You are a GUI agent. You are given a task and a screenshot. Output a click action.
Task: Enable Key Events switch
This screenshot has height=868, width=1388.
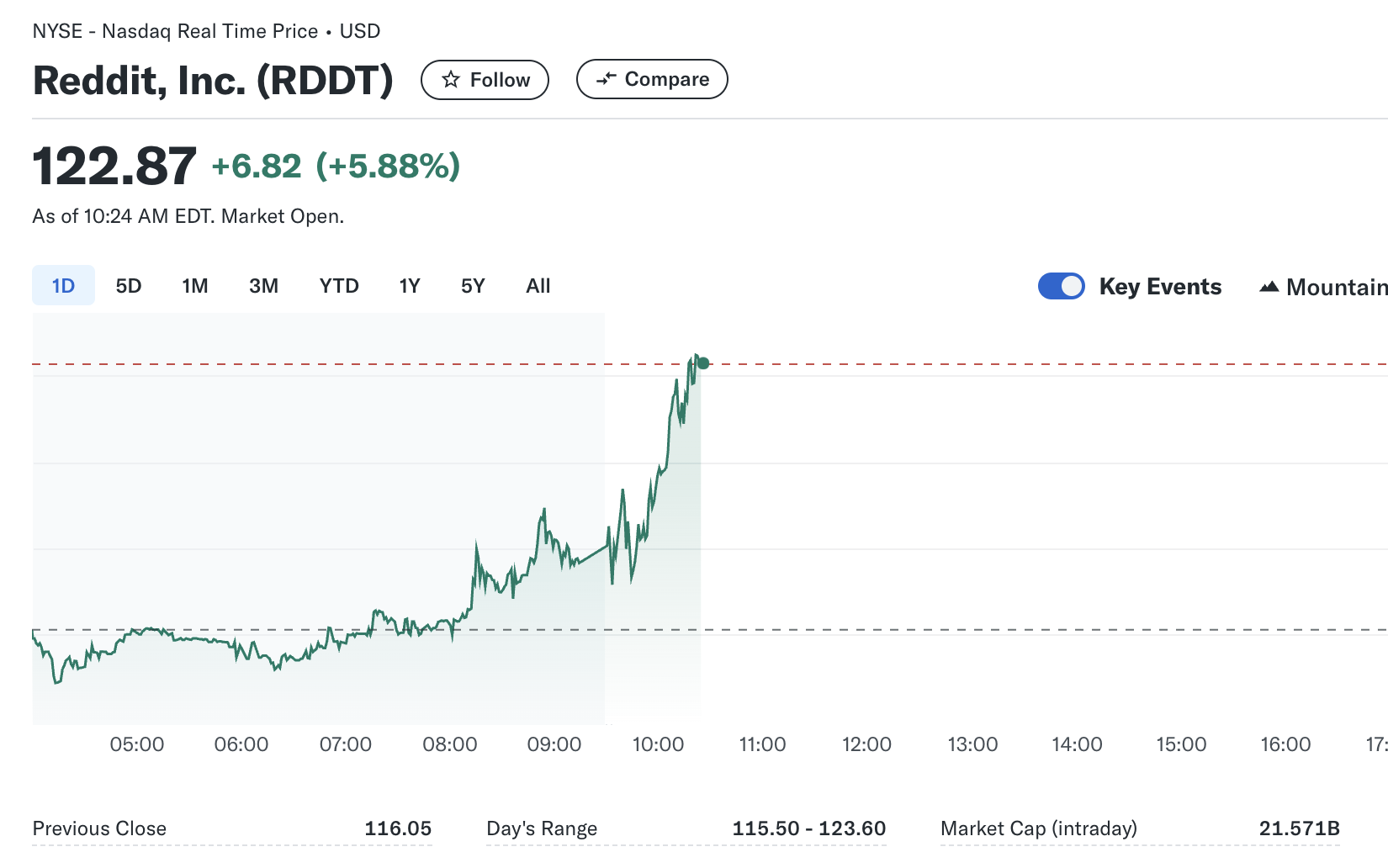1061,286
